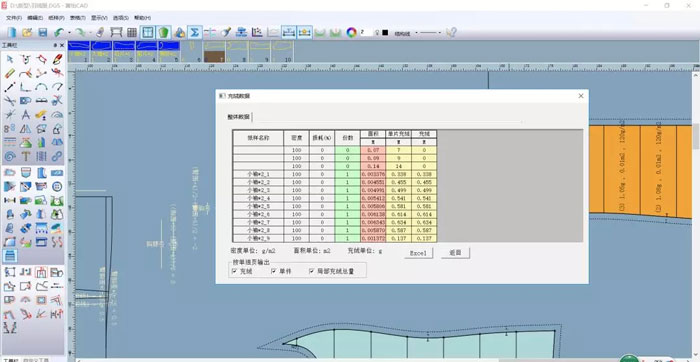Click the grid table icon in toolbar
This screenshot has height=362, width=700.
[132, 32]
